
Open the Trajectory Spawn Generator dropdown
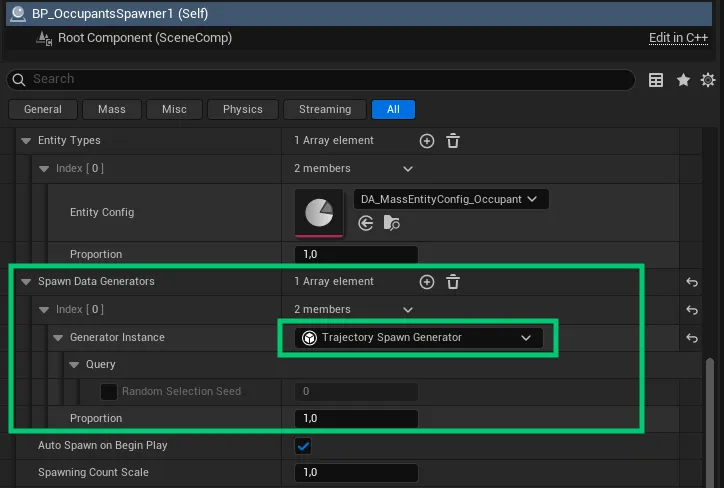tap(418, 338)
